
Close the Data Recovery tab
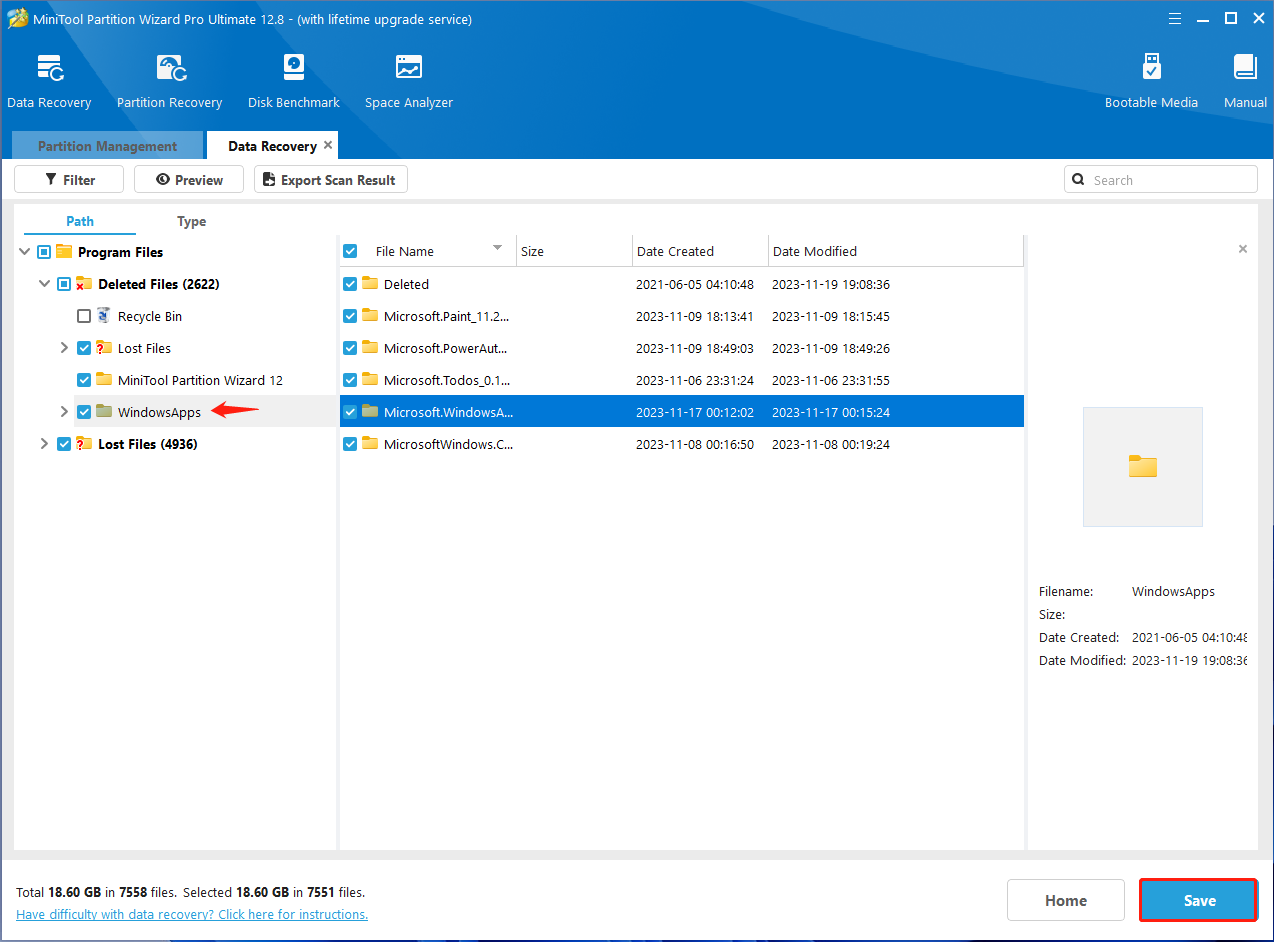click(x=328, y=145)
